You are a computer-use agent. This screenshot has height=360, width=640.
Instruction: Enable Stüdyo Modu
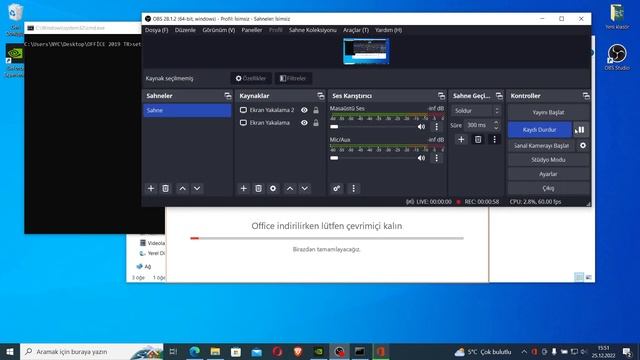(x=548, y=160)
